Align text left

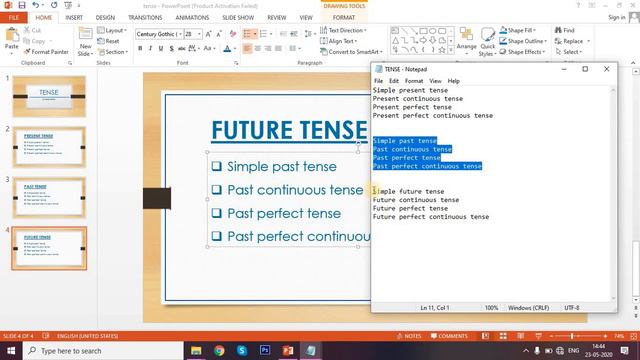247,49
